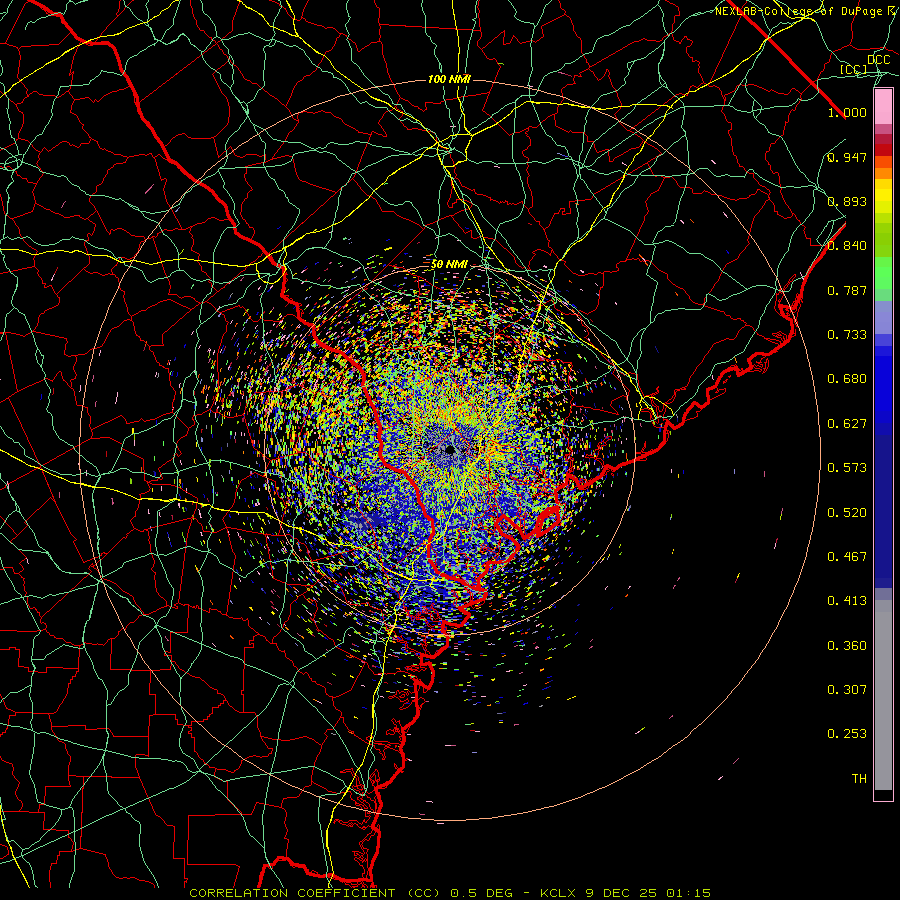Viewport: 900px width, 900px height.
Task: Click the 0.360 scale value
Action: tap(847, 646)
